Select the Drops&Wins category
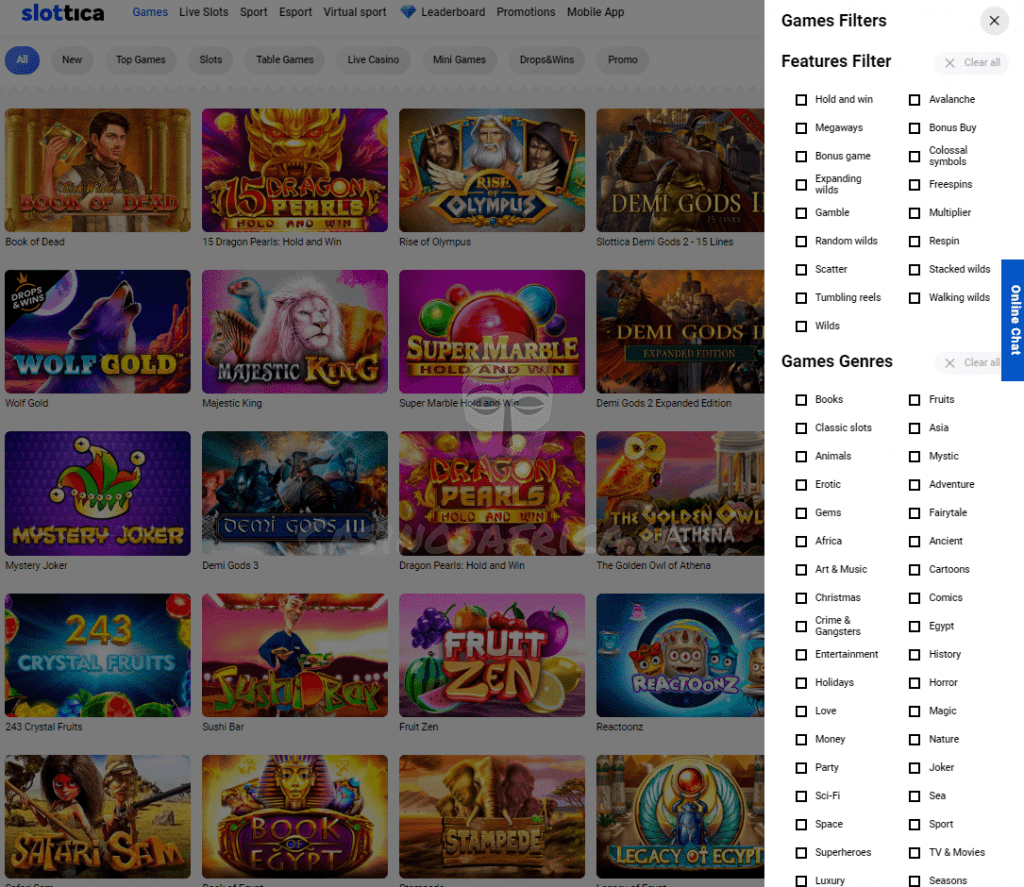Image resolution: width=1024 pixels, height=887 pixels. pyautogui.click(x=547, y=60)
